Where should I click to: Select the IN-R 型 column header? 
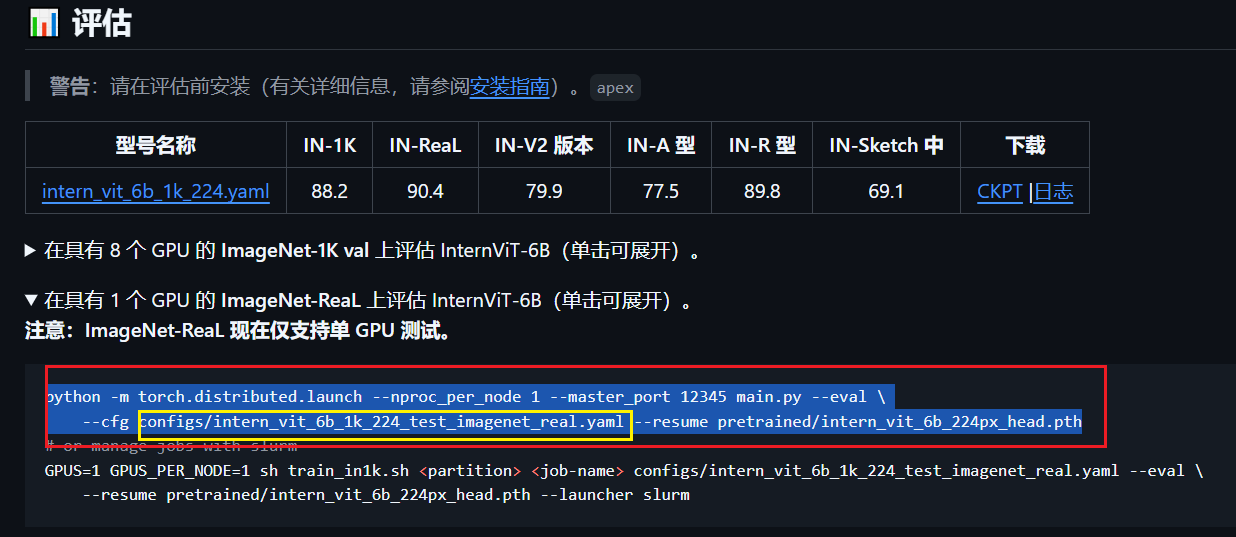[762, 146]
